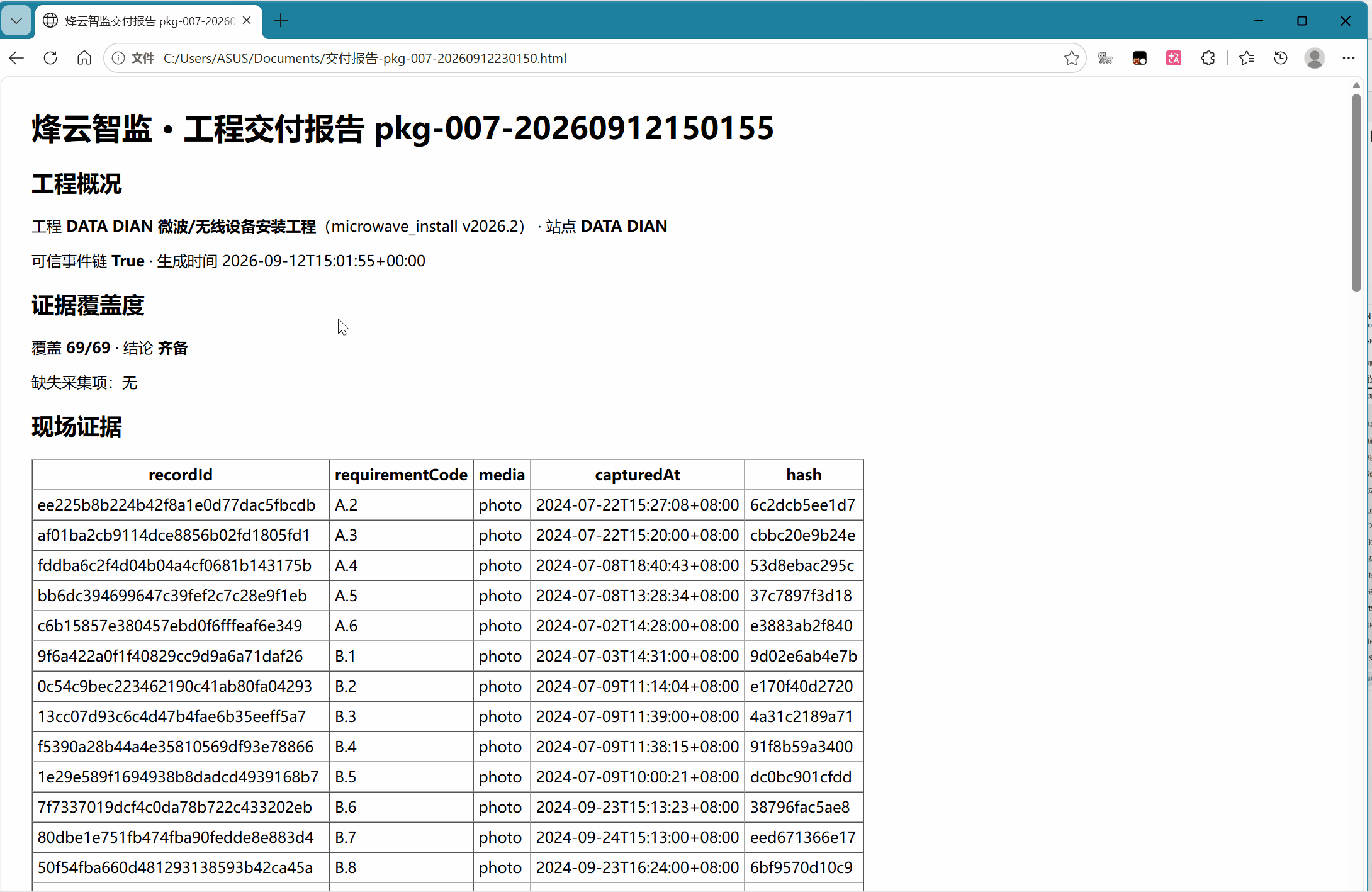Click requirement code B.1 cell

401,656
